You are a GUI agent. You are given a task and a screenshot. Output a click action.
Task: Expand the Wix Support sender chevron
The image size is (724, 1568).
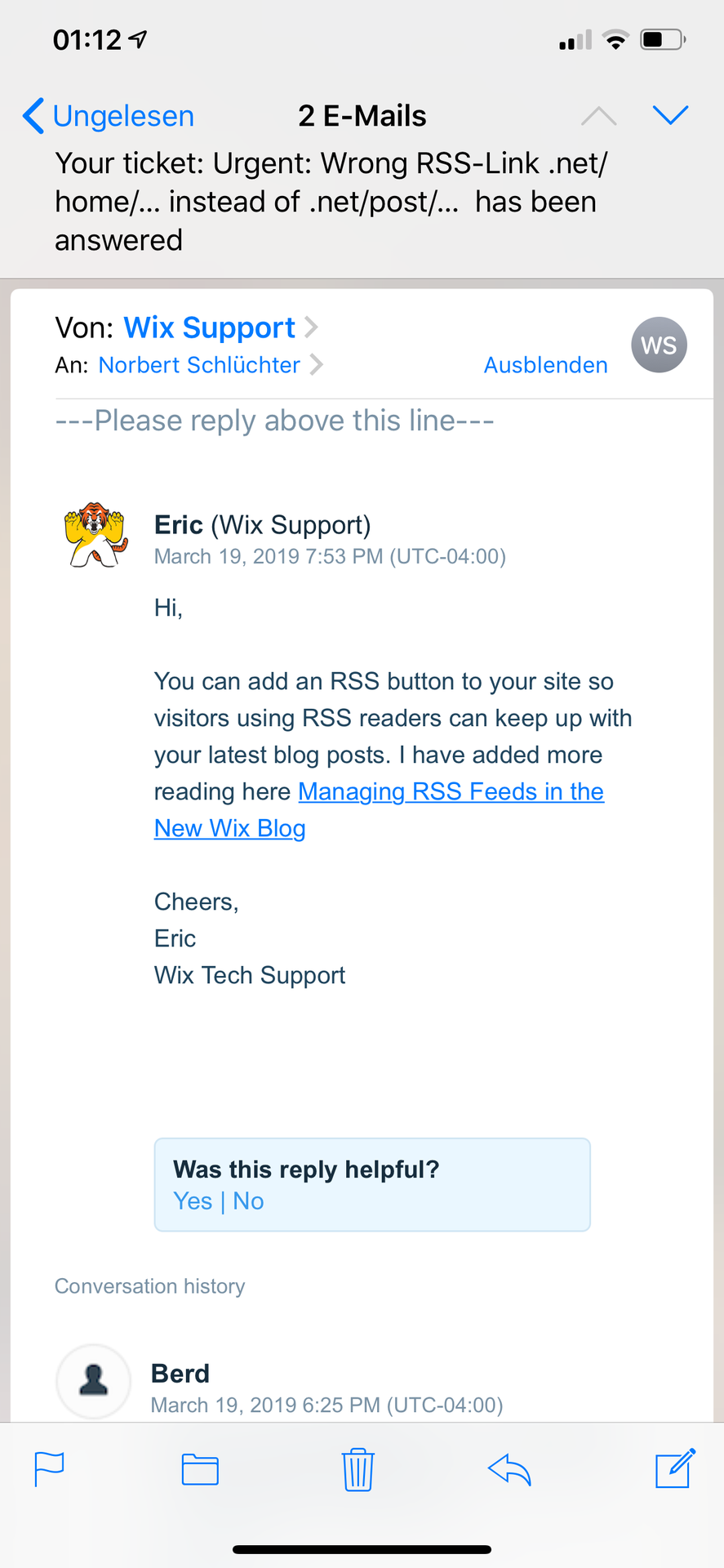311,327
